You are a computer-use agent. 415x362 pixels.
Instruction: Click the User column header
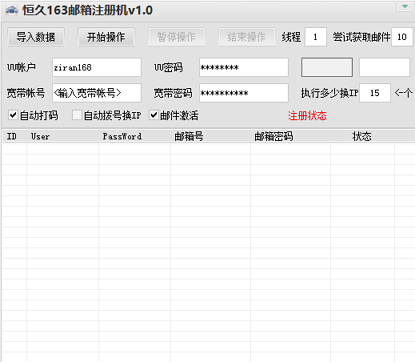point(62,136)
